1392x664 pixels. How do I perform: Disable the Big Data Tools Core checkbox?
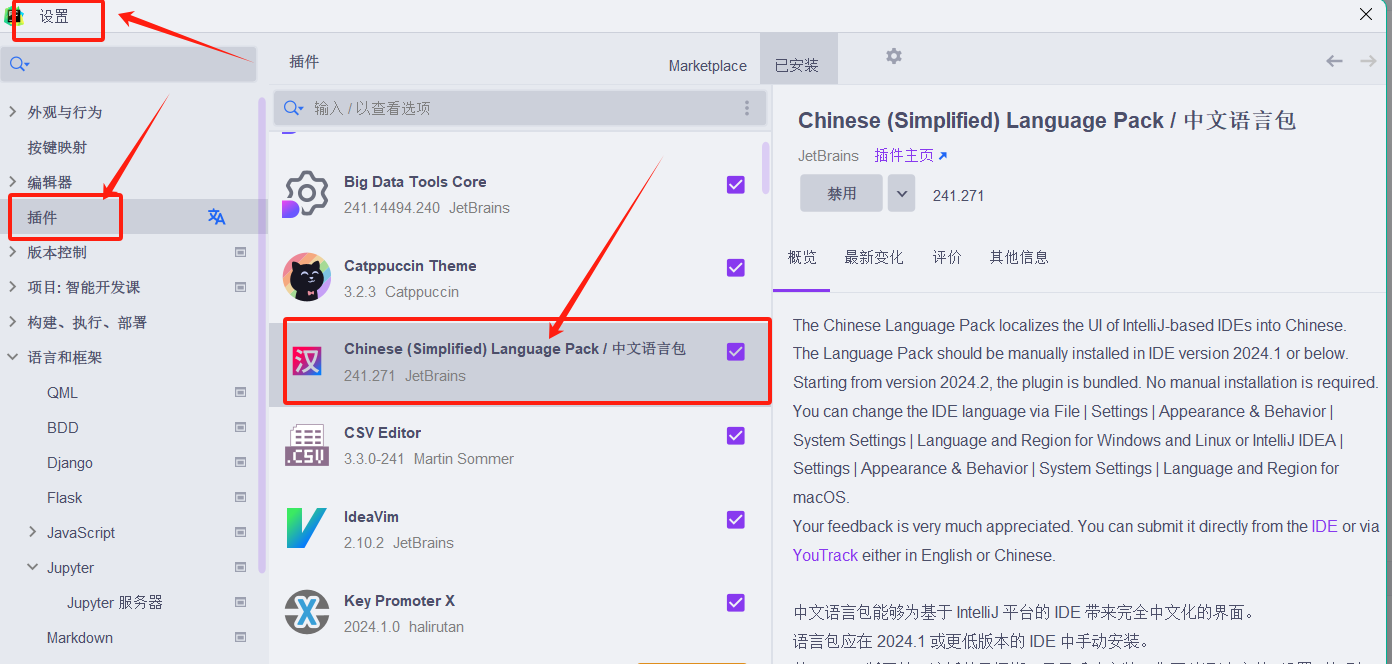click(736, 184)
